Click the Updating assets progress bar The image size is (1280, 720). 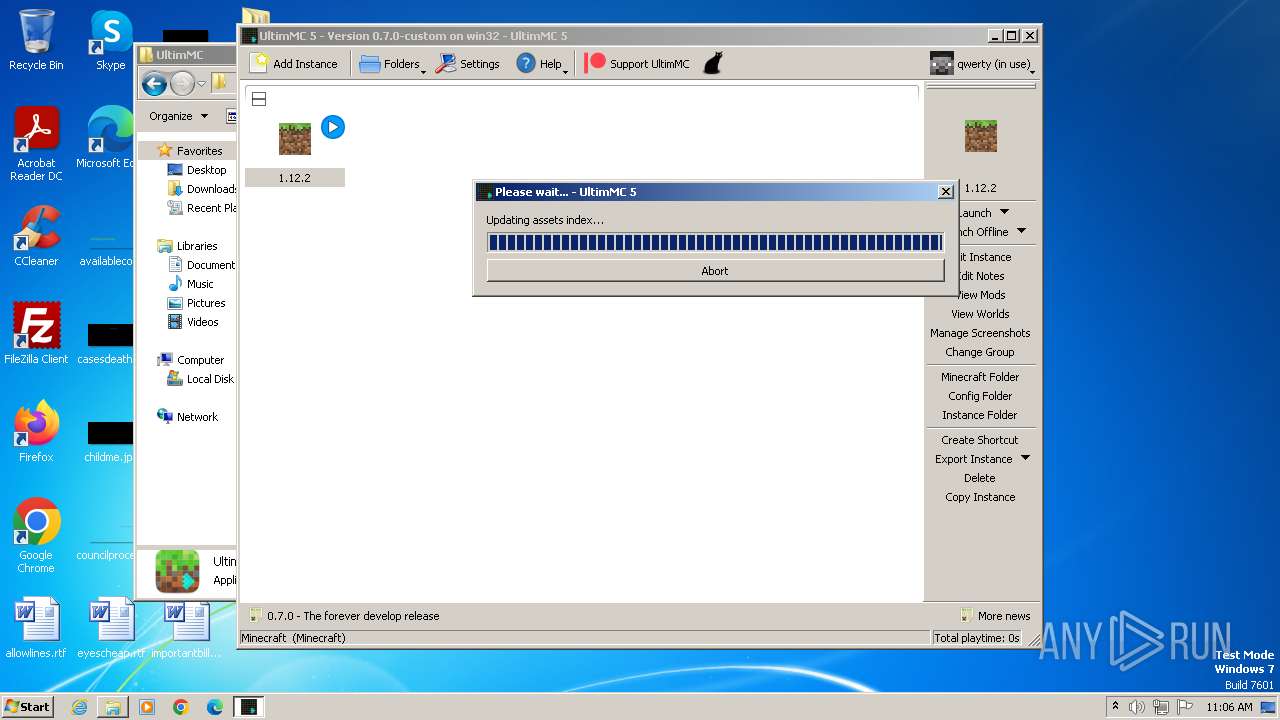pos(715,243)
